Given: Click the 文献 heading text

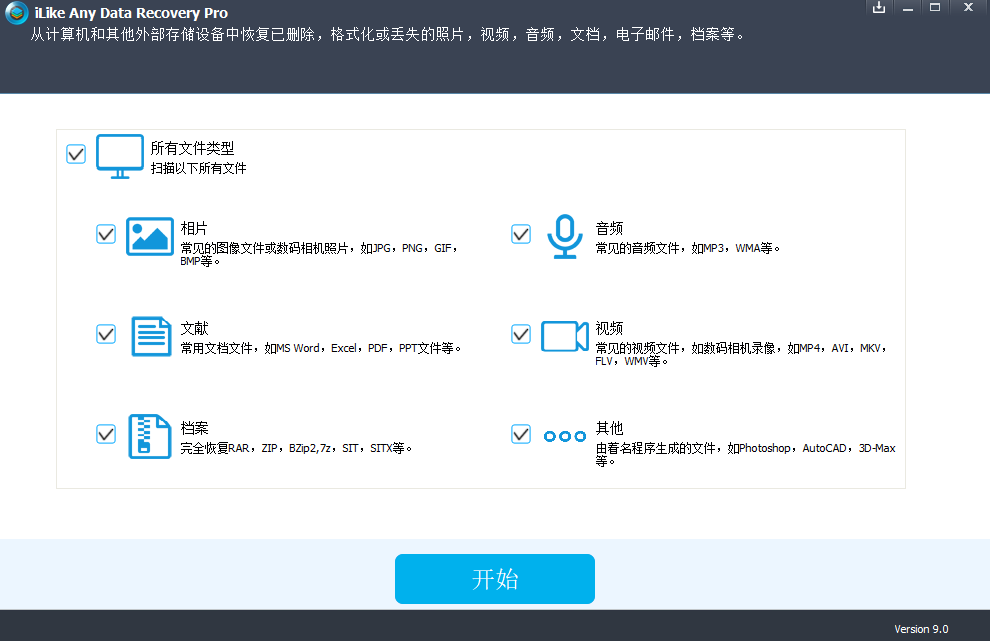Looking at the screenshot, I should pos(194,328).
